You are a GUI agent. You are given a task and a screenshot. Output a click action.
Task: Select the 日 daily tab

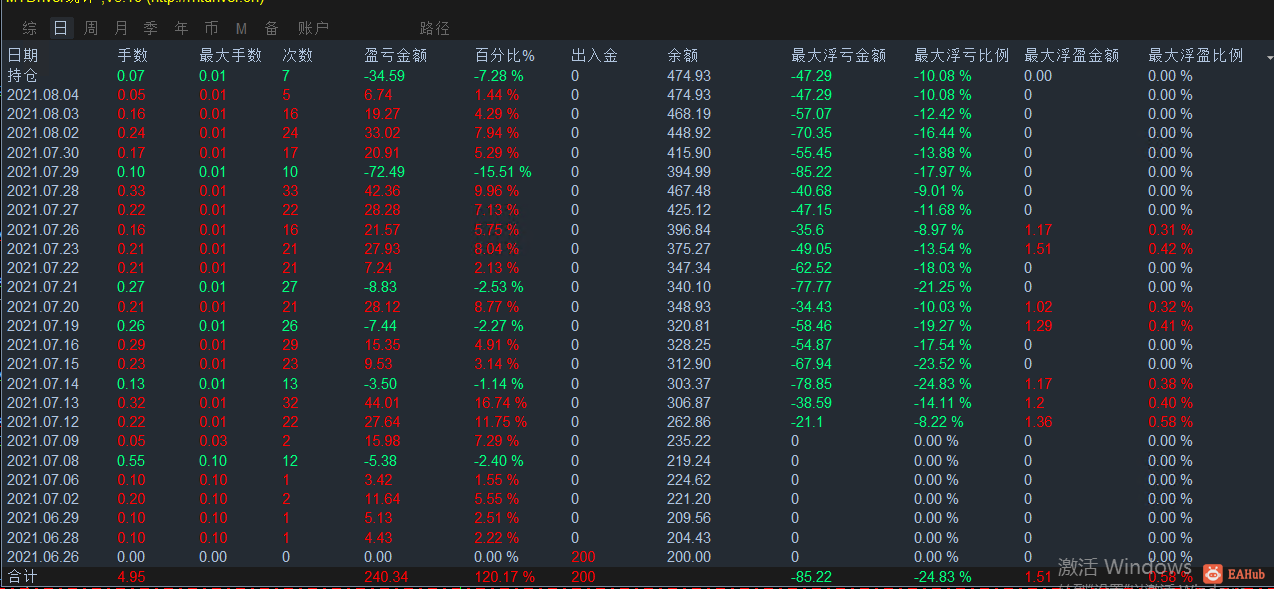[x=61, y=28]
